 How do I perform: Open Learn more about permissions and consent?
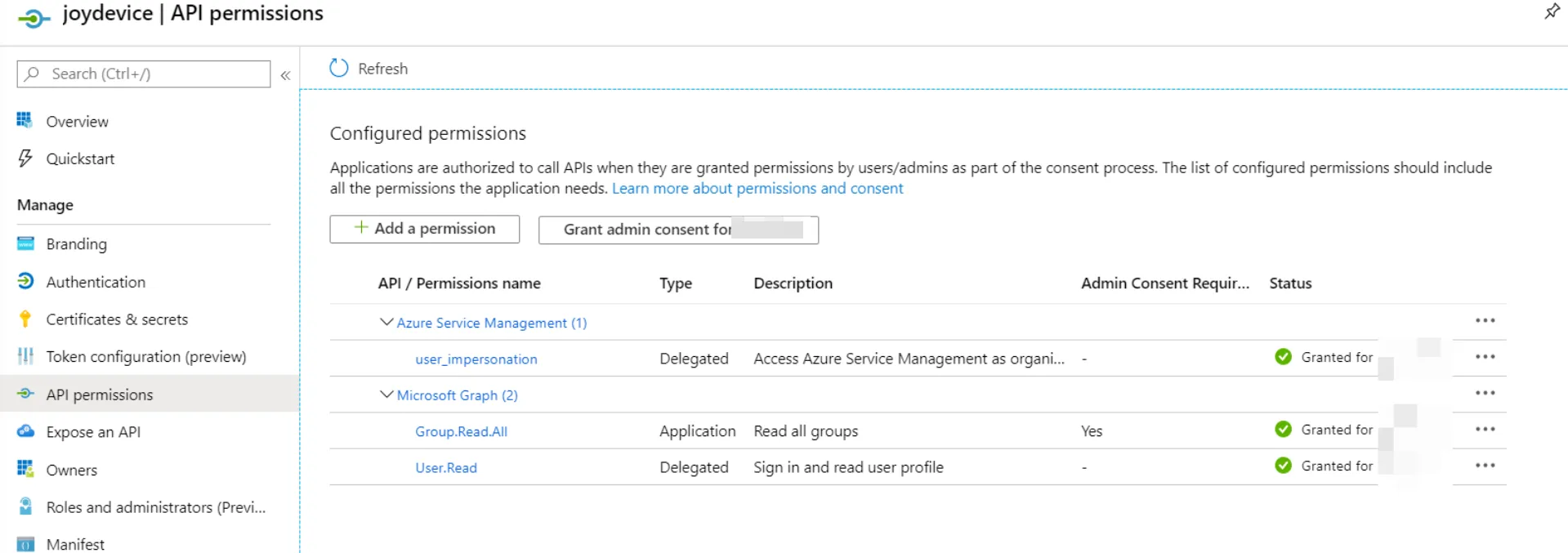pyautogui.click(x=757, y=189)
